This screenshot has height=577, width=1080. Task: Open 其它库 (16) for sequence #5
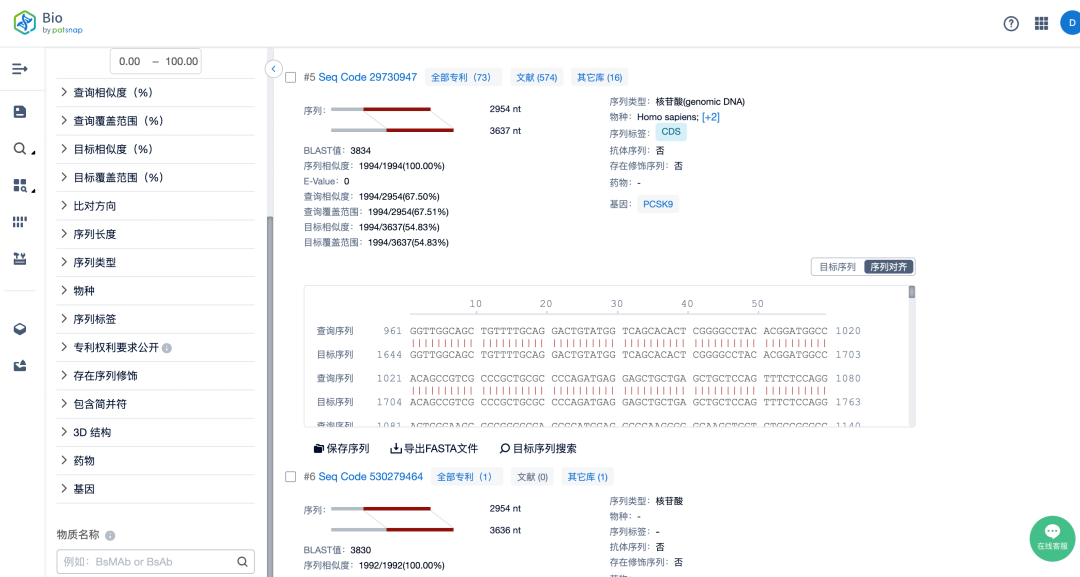point(599,78)
